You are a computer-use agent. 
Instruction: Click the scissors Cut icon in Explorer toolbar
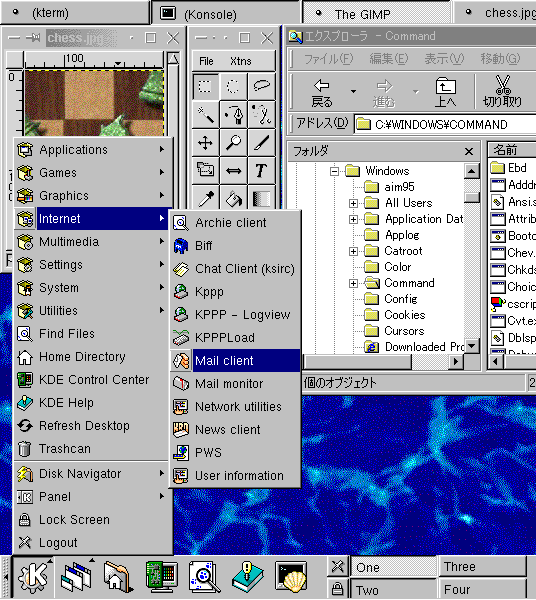pyautogui.click(x=502, y=91)
